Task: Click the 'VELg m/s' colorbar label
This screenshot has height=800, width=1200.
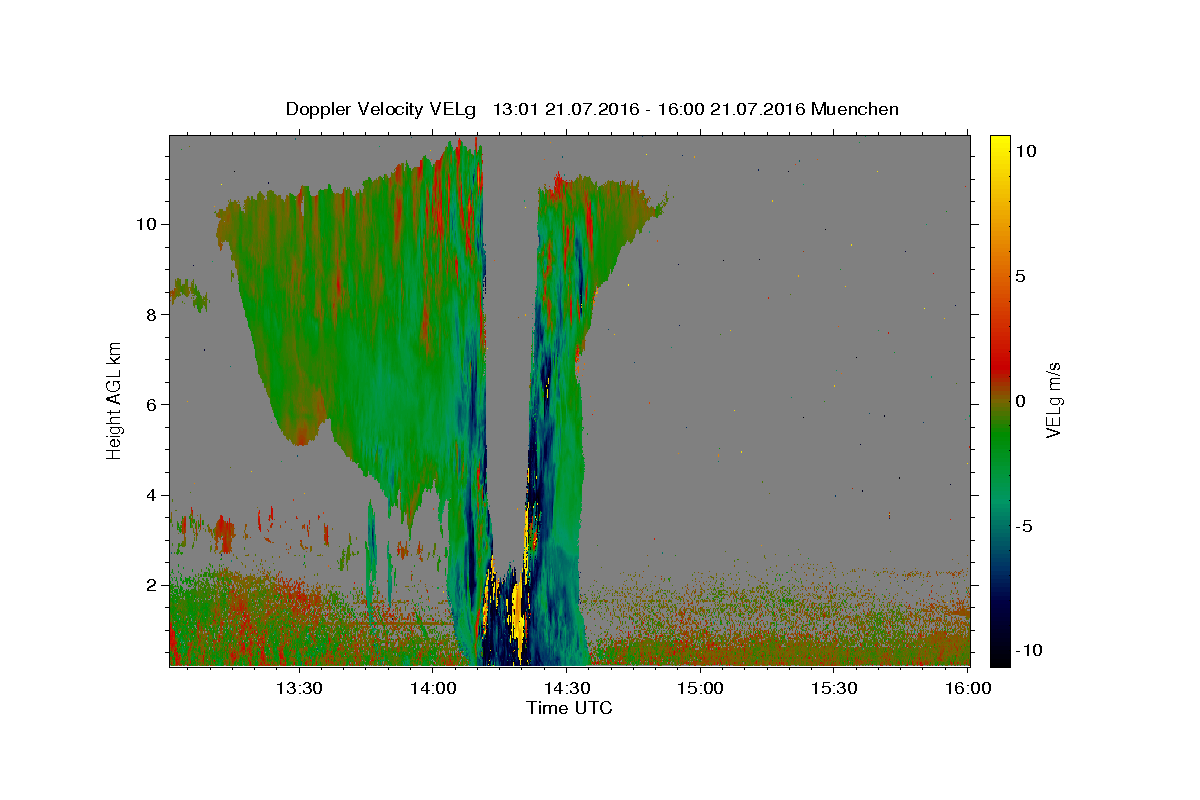Action: tap(1053, 400)
